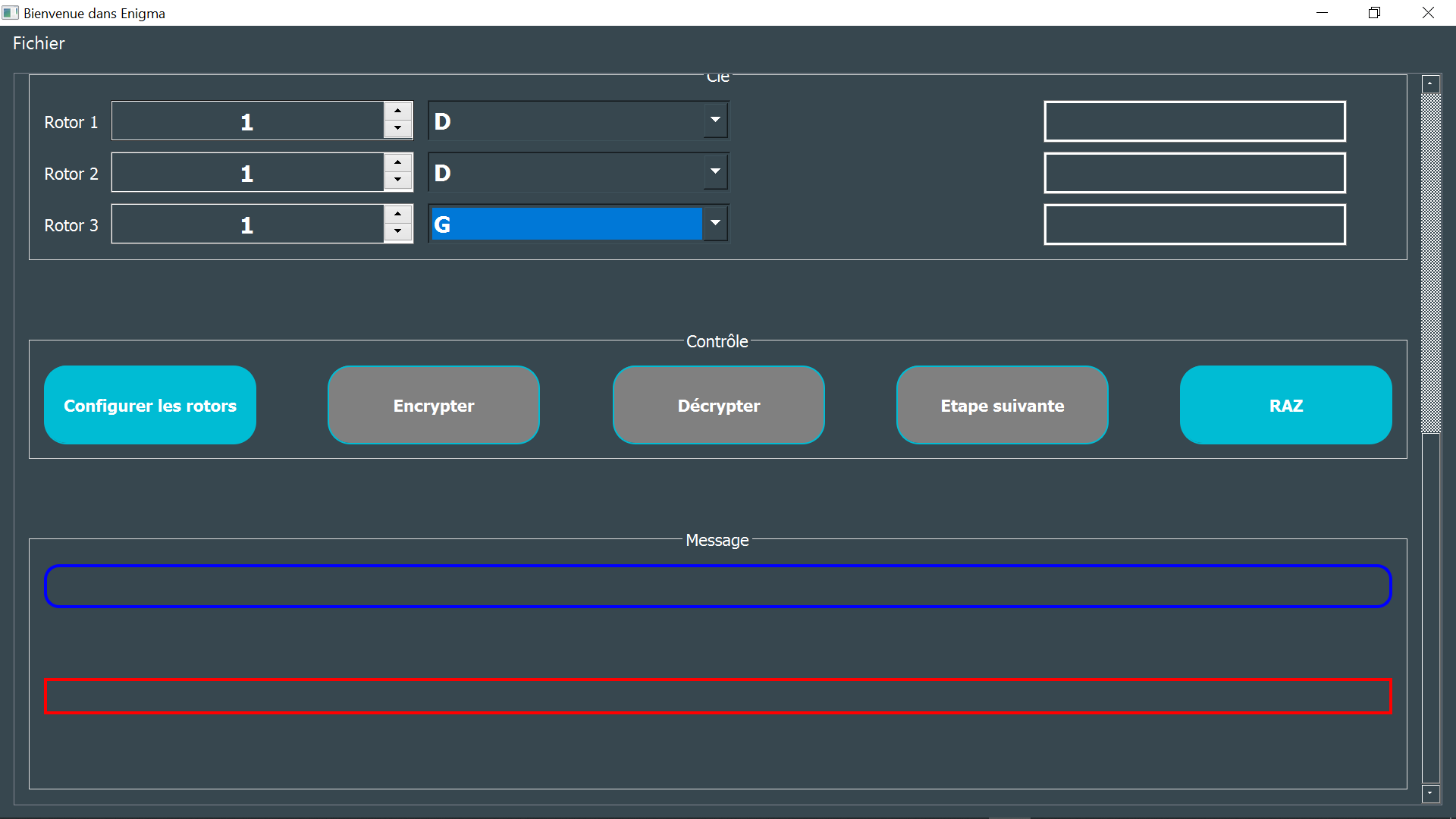Decrease Rotor 2 number with down arrow
Viewport: 1456px width, 819px height.
click(397, 180)
